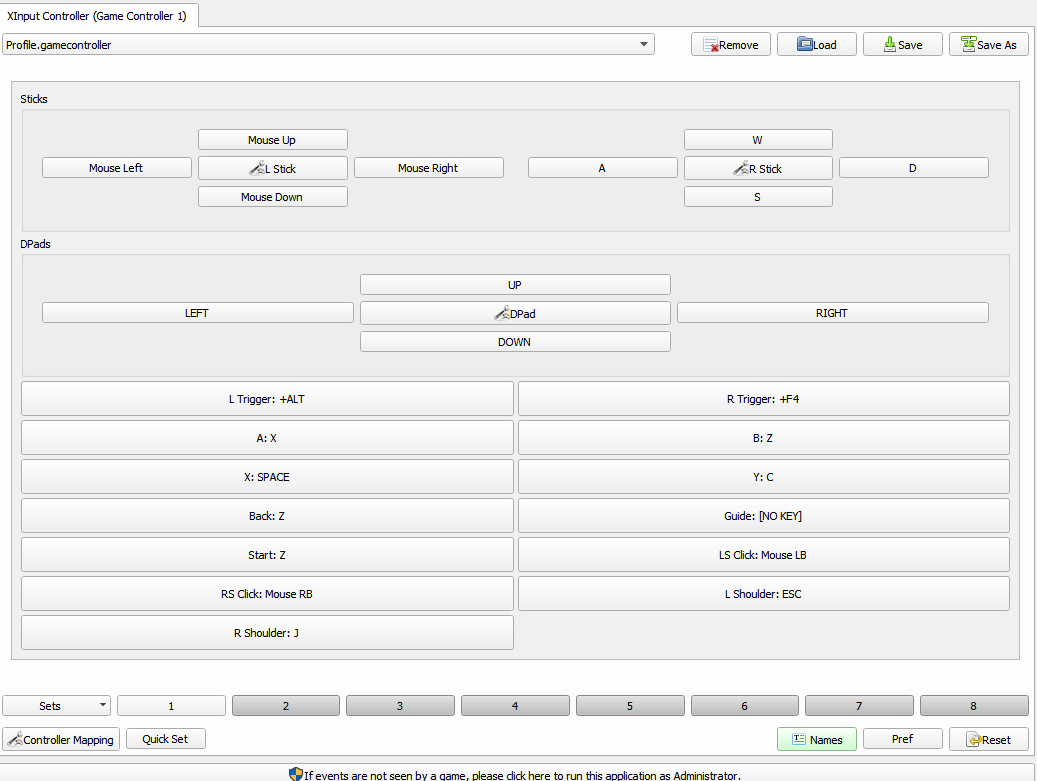This screenshot has width=1037, height=781.
Task: Open the Profile.gamecontroller dropdown
Action: point(328,44)
